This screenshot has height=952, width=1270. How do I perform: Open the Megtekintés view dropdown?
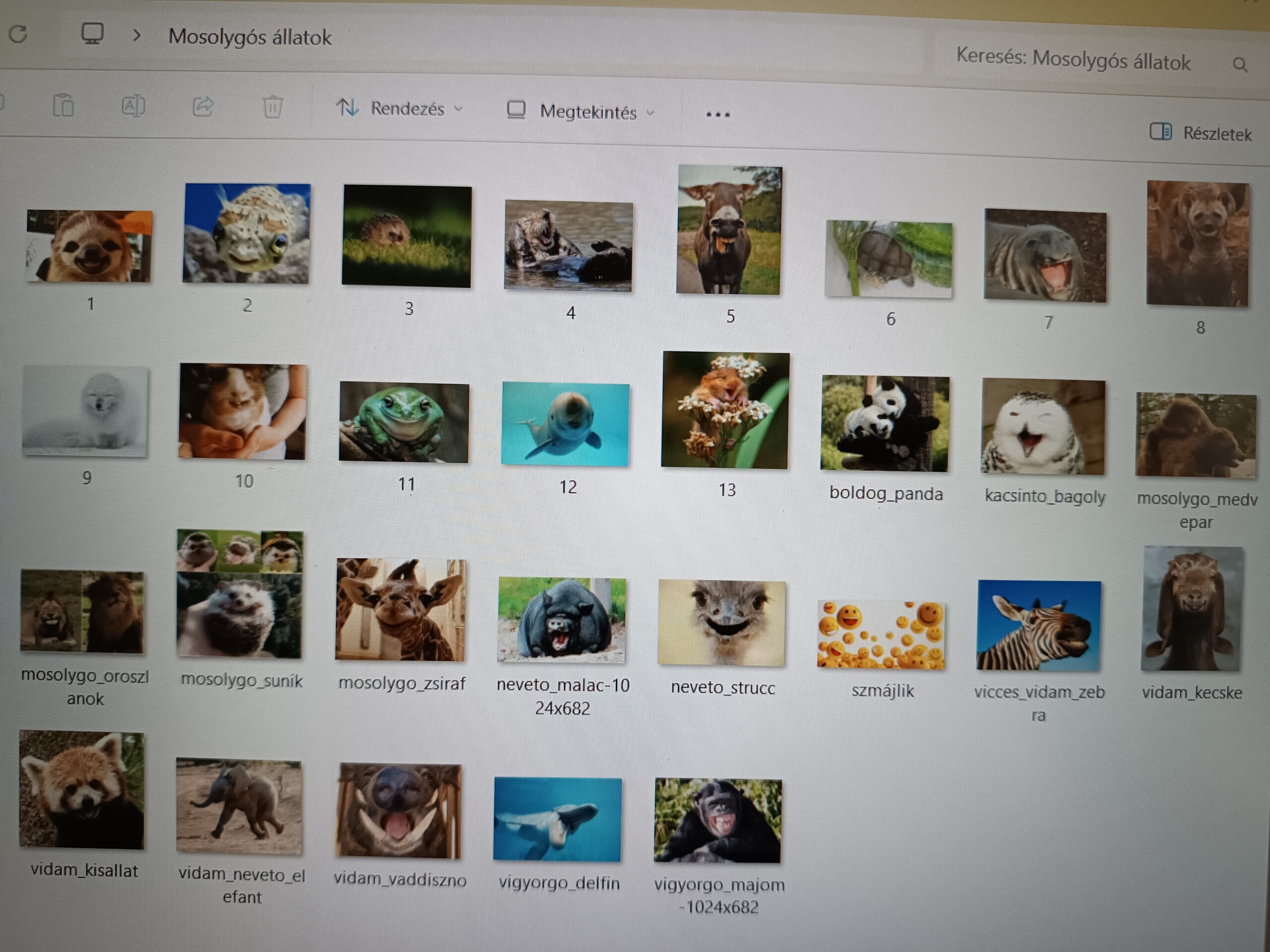580,112
